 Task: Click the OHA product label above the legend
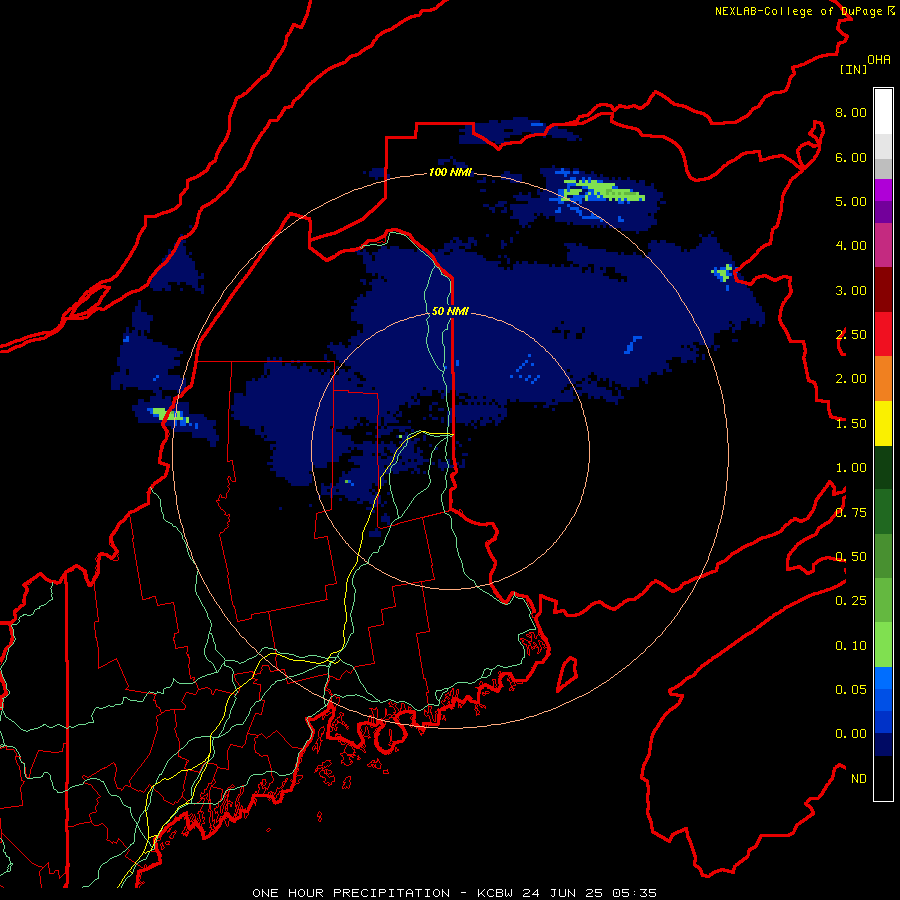879,60
